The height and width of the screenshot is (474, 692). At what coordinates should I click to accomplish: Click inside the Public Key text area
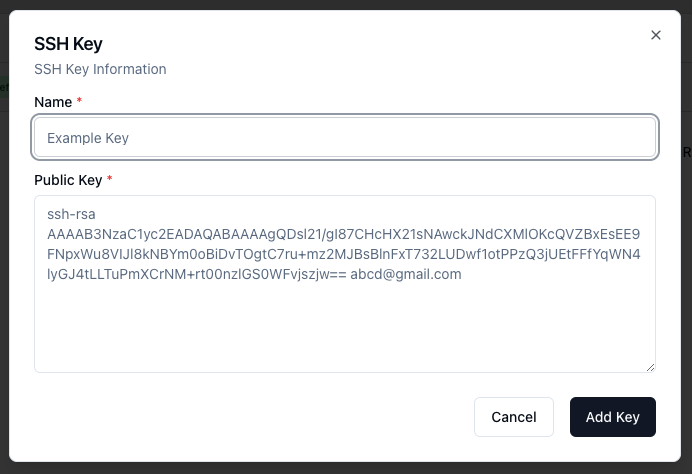click(x=345, y=284)
